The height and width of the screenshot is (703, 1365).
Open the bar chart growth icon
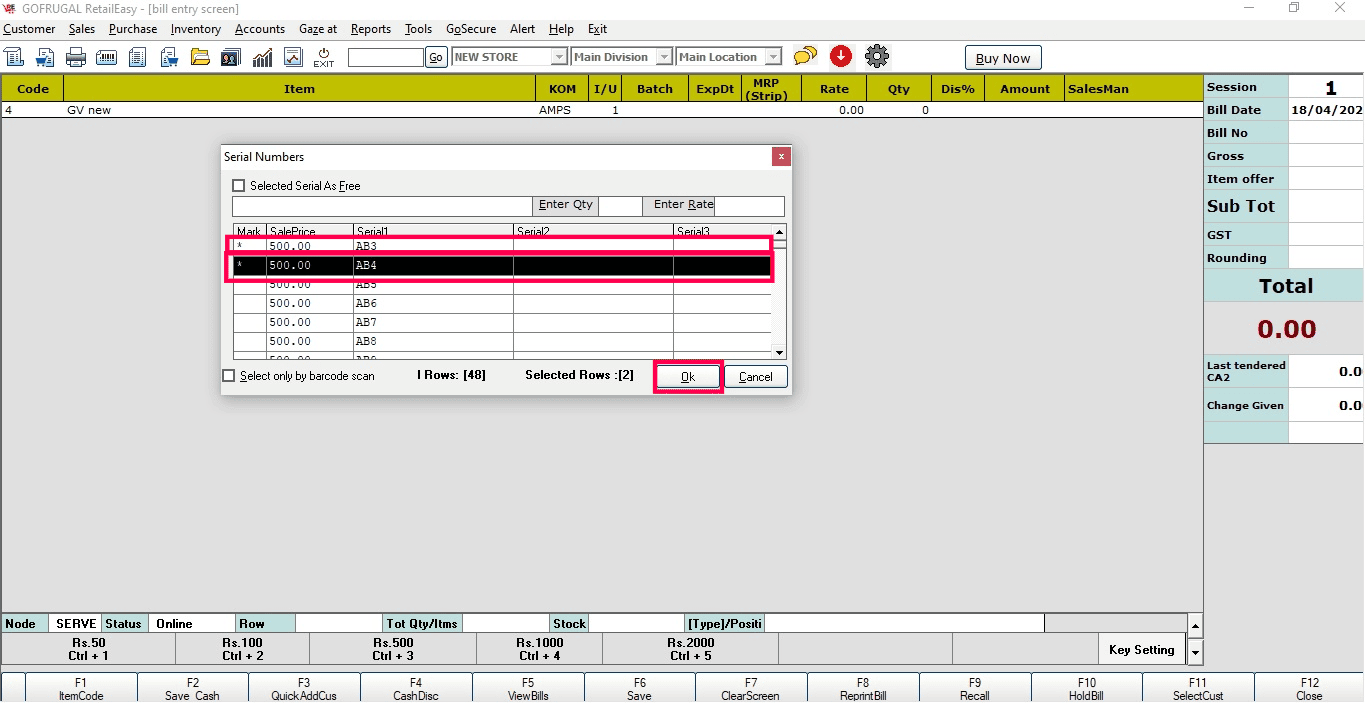click(262, 57)
